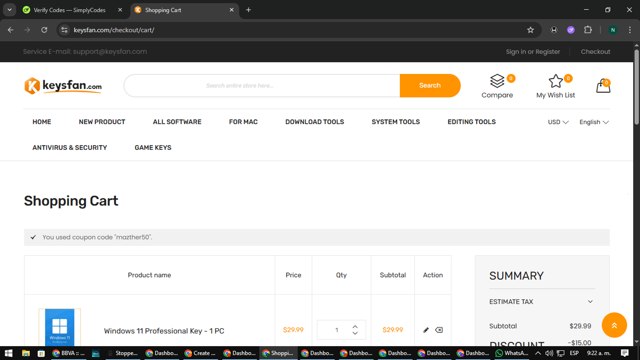Click the Shopping Cart heading
640x360 pixels.
pyautogui.click(x=71, y=201)
